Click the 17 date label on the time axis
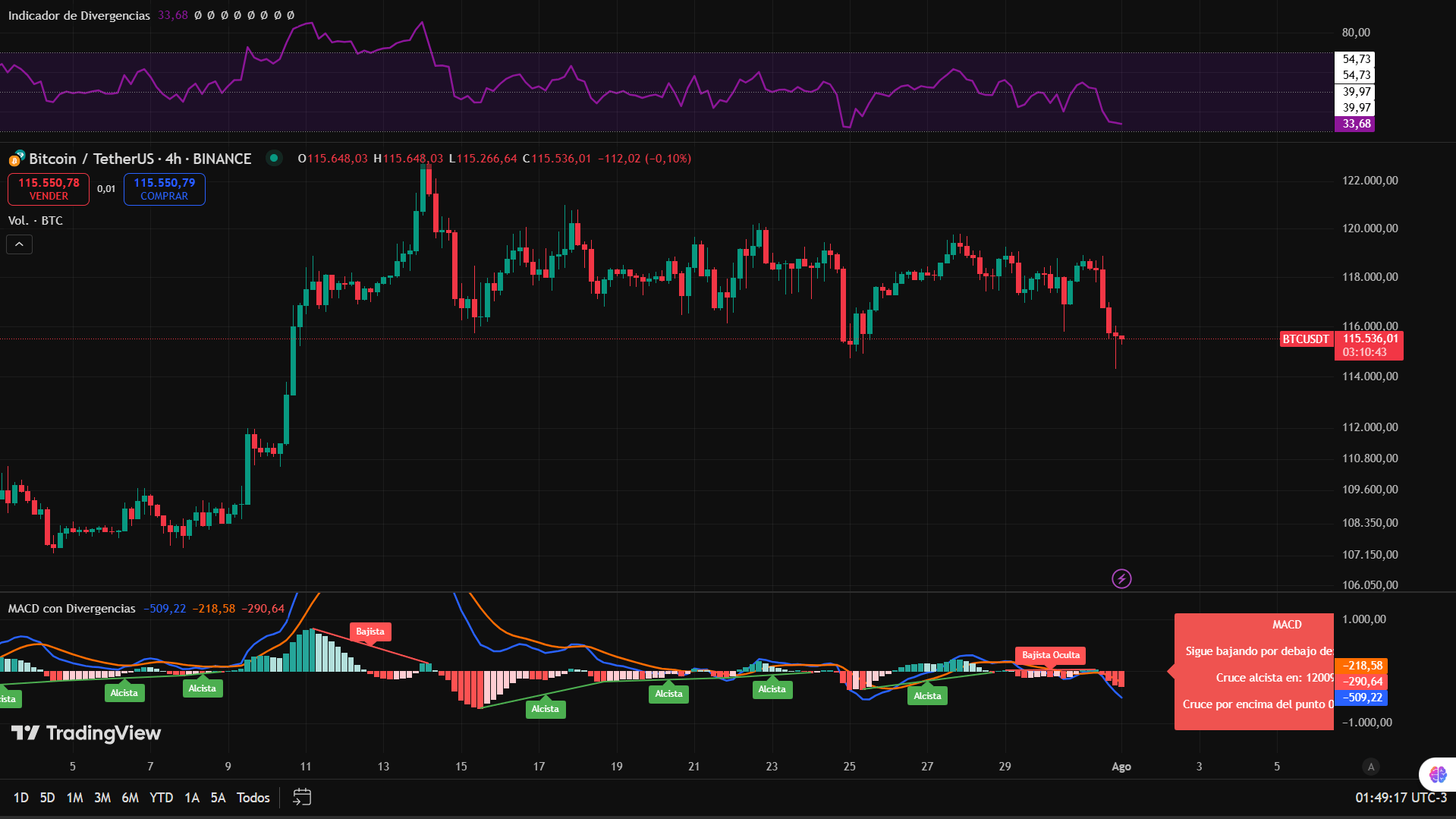Image resolution: width=1456 pixels, height=819 pixels. [x=539, y=767]
